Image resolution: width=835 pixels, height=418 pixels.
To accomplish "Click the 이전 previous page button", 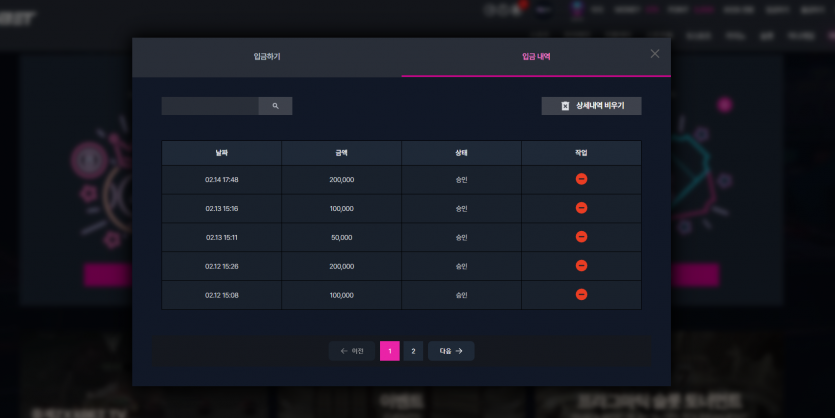I will (352, 351).
